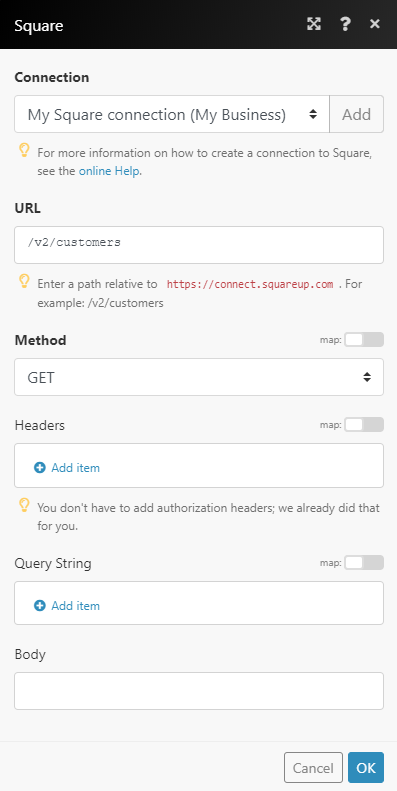Open the Connection dropdown list
The image size is (397, 791).
172,115
